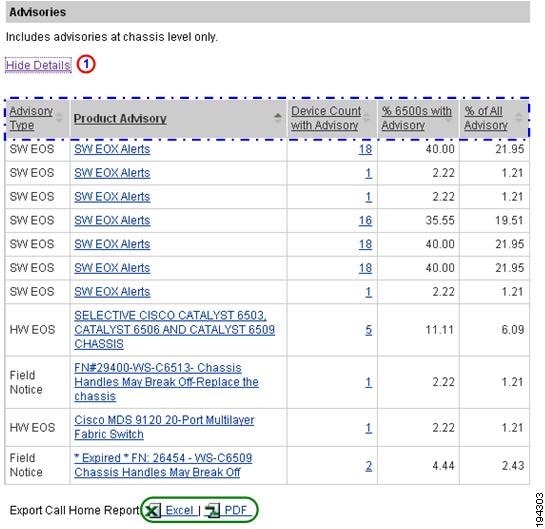Open FN#29400-WS-C6513 chassis handles field notice
This screenshot has height=529, width=545.
tap(166, 382)
